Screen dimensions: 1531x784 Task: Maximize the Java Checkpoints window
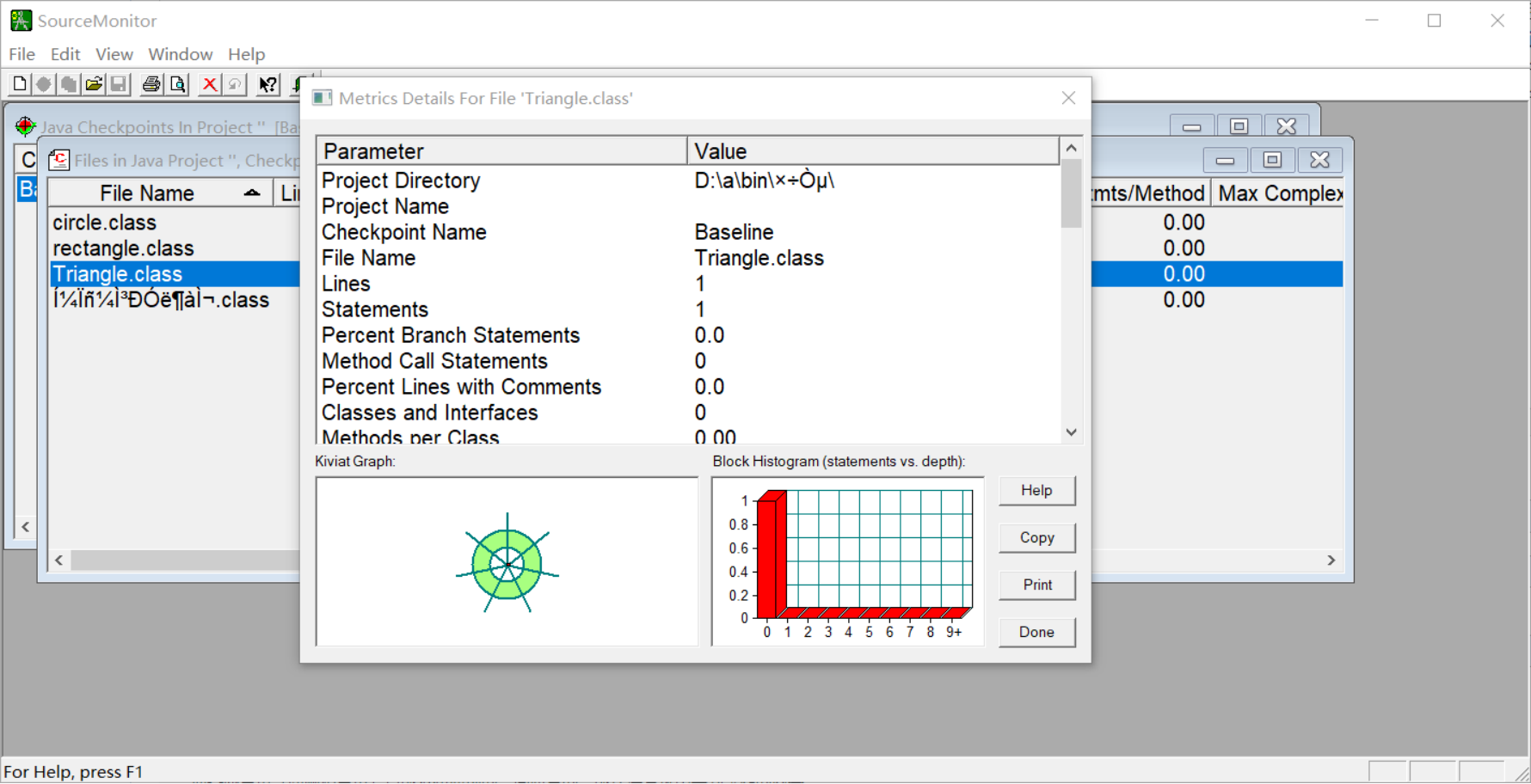[1239, 126]
